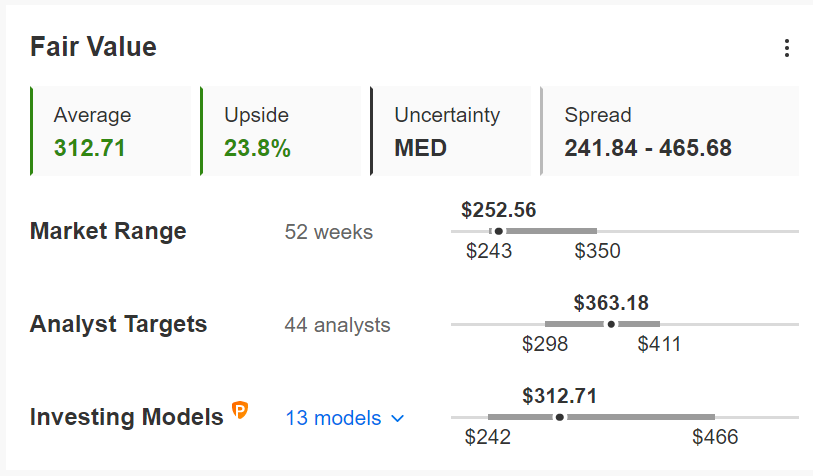Click the Investing Models slider dot
The height and width of the screenshot is (476, 813).
559,417
